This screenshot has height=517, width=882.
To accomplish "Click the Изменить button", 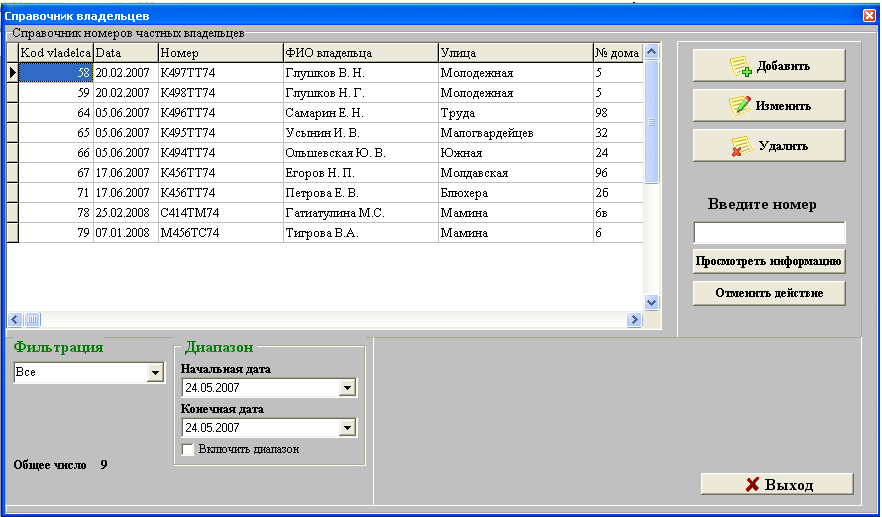I will (769, 106).
